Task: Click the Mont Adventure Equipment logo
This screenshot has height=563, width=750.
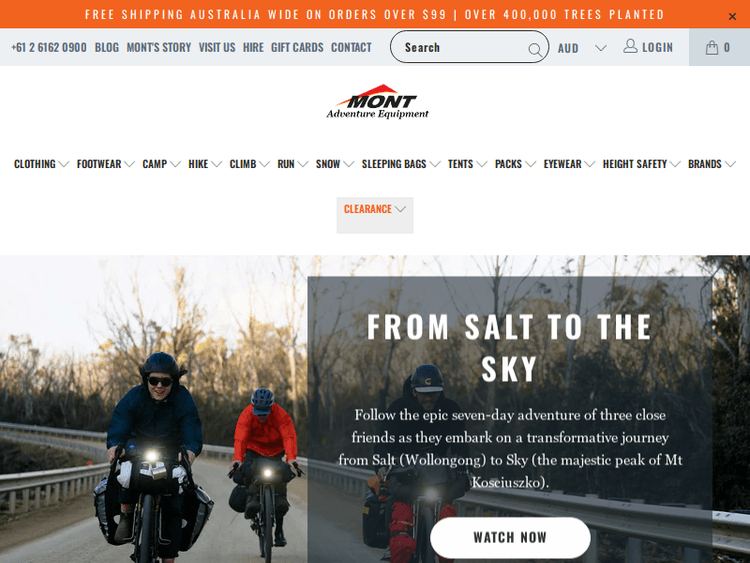Action: [378, 101]
